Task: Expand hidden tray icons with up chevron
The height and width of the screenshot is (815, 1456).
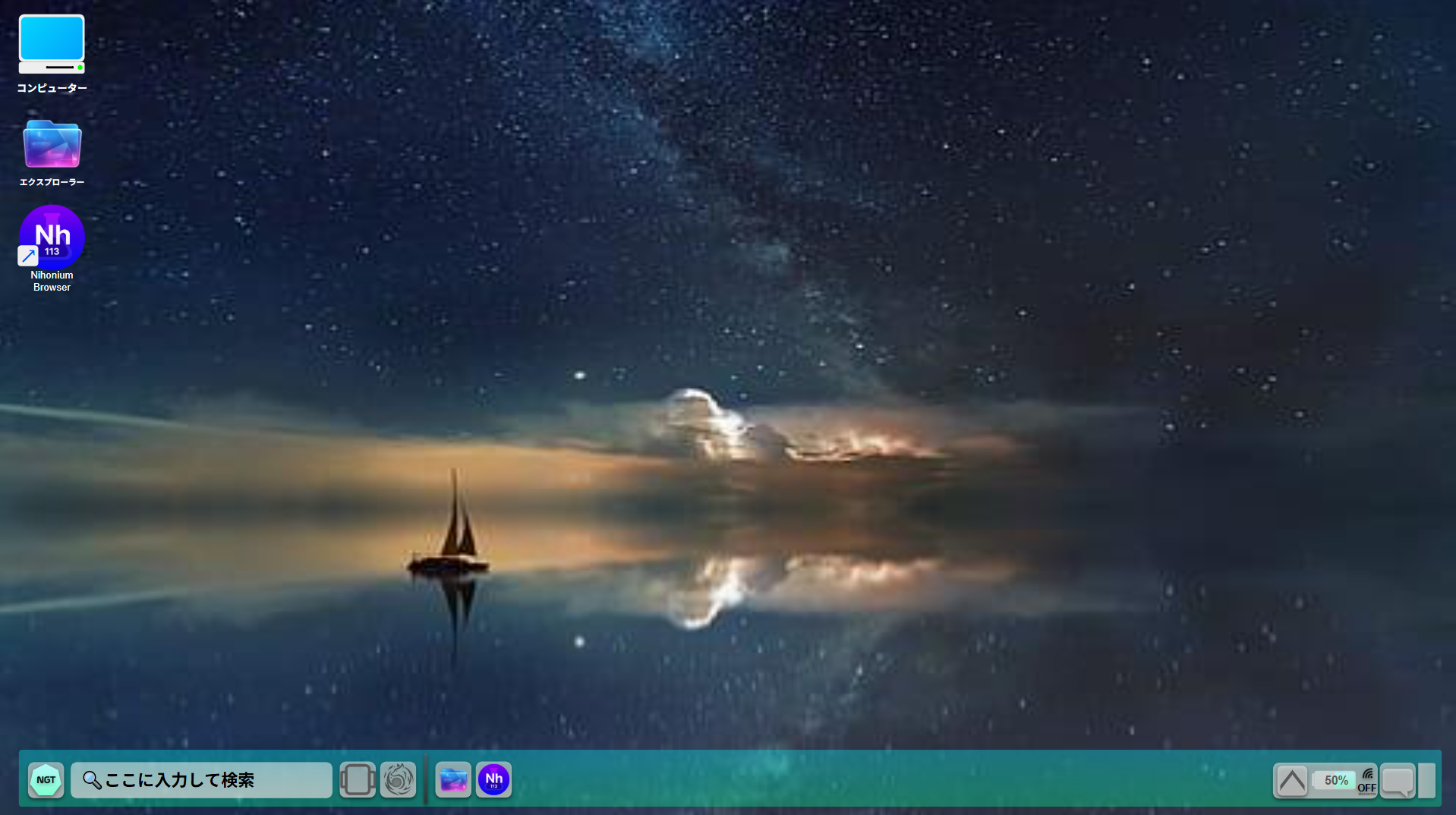Action: click(x=1291, y=780)
